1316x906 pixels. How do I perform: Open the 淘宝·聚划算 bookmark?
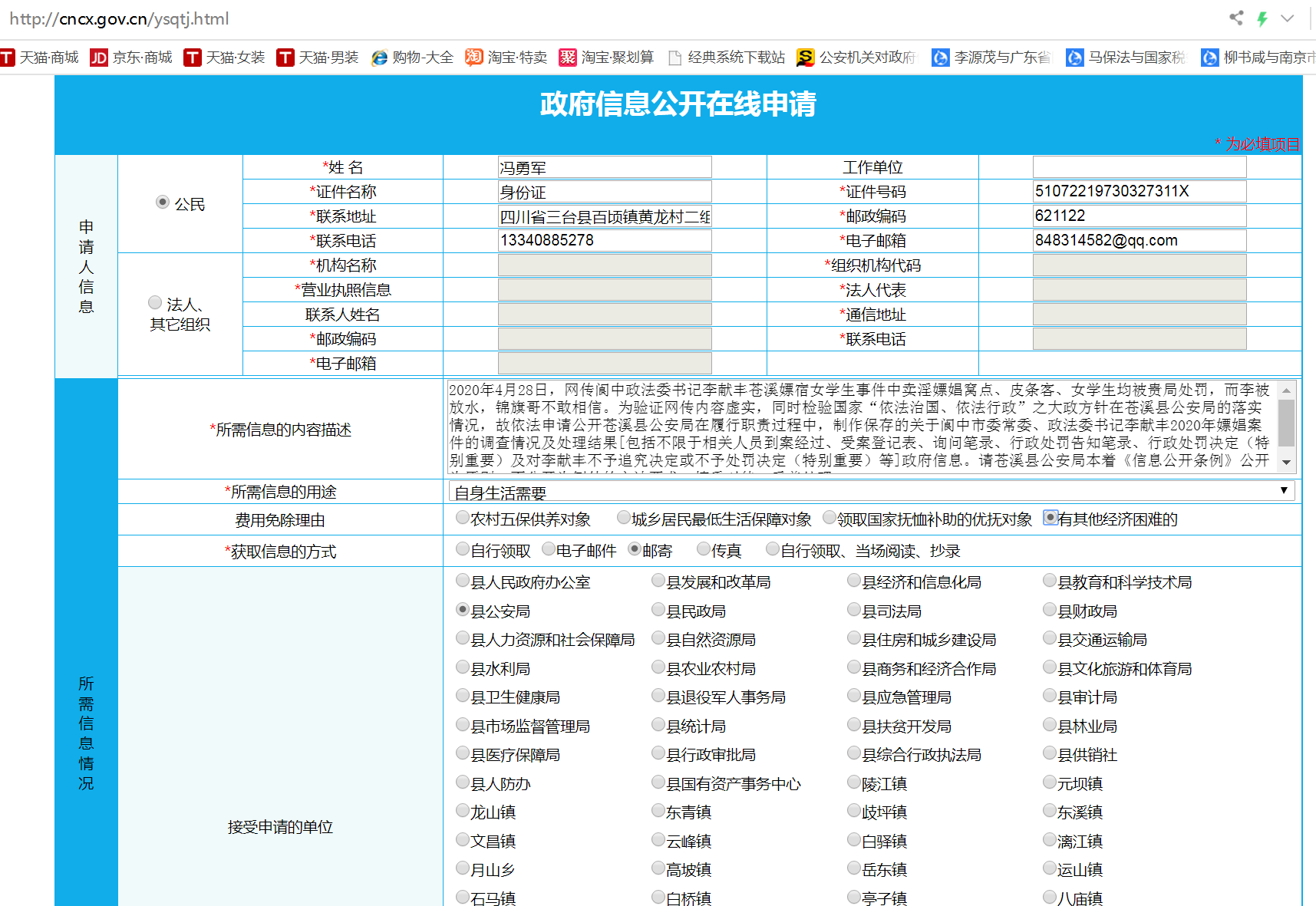[606, 58]
